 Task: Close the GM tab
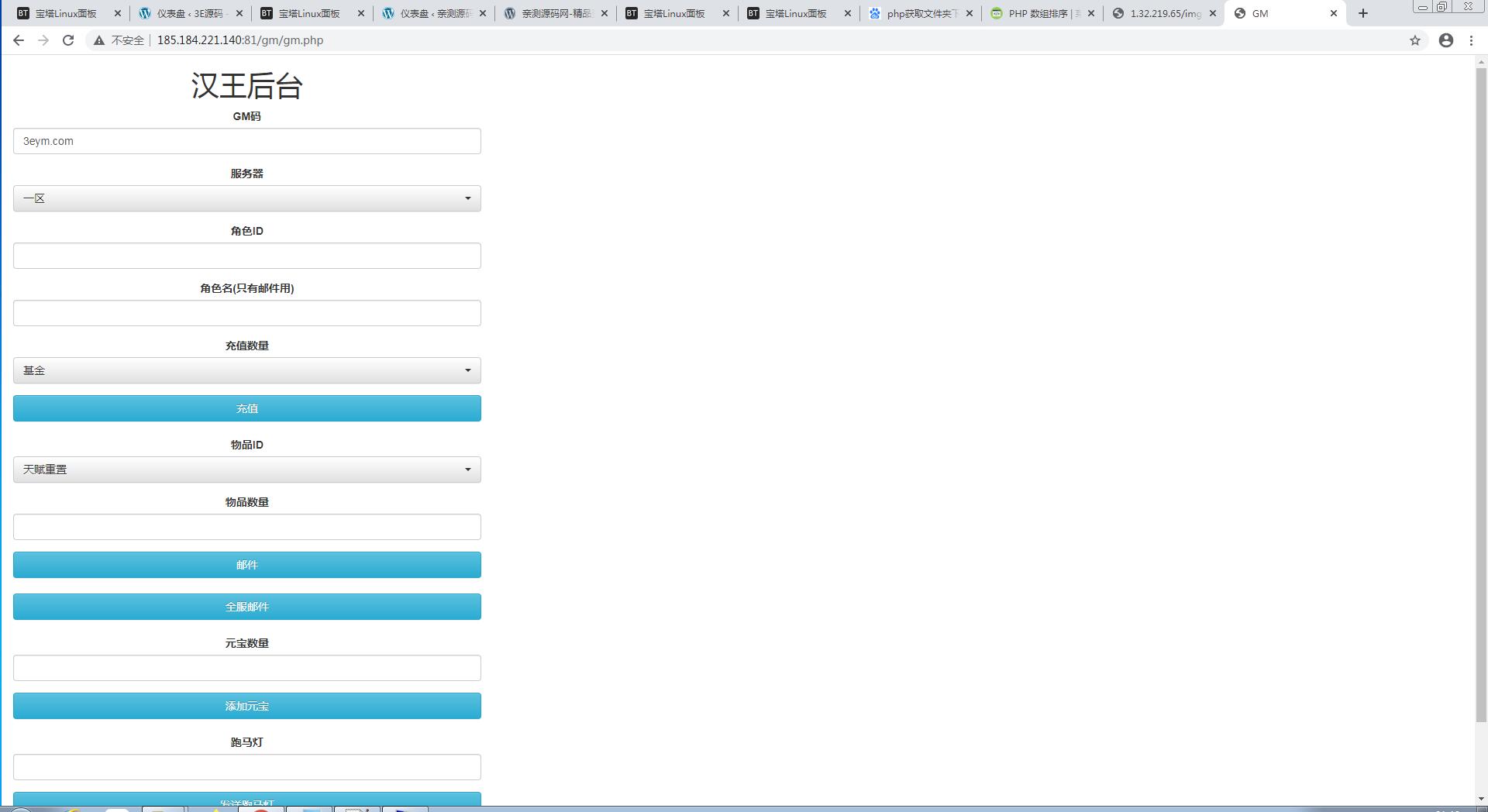tap(1334, 13)
